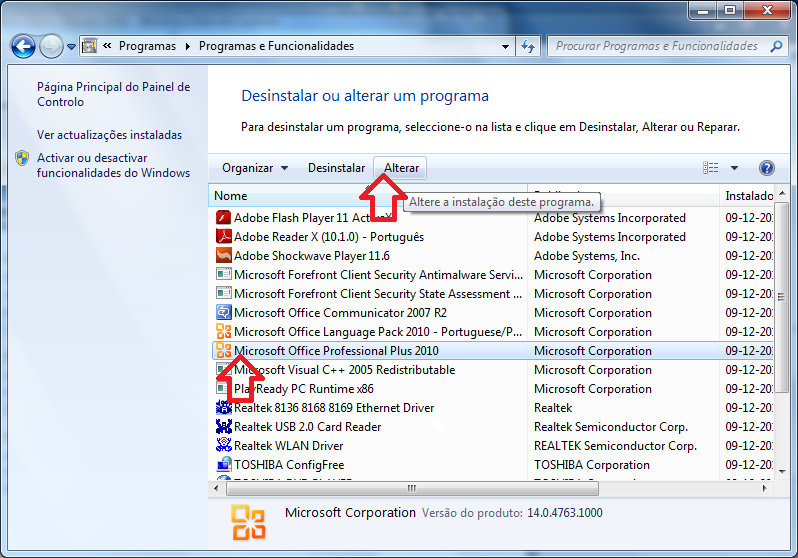
Task: Open Ver actualizações instaladas link
Action: [x=109, y=135]
